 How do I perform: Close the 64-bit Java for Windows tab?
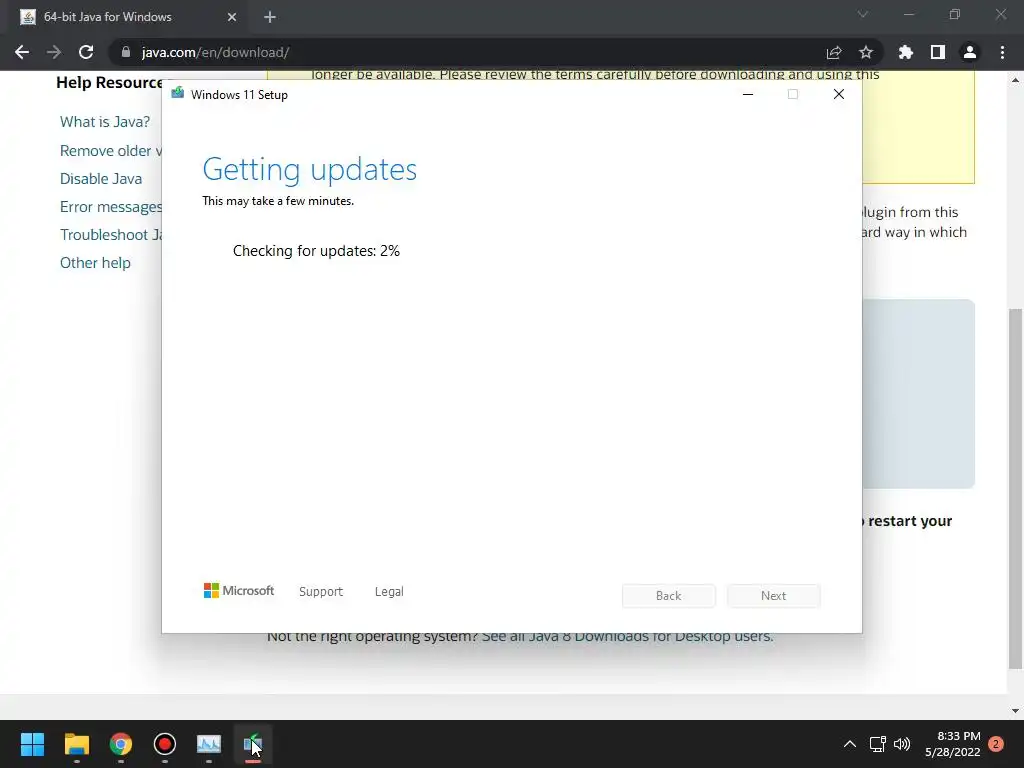tap(232, 17)
